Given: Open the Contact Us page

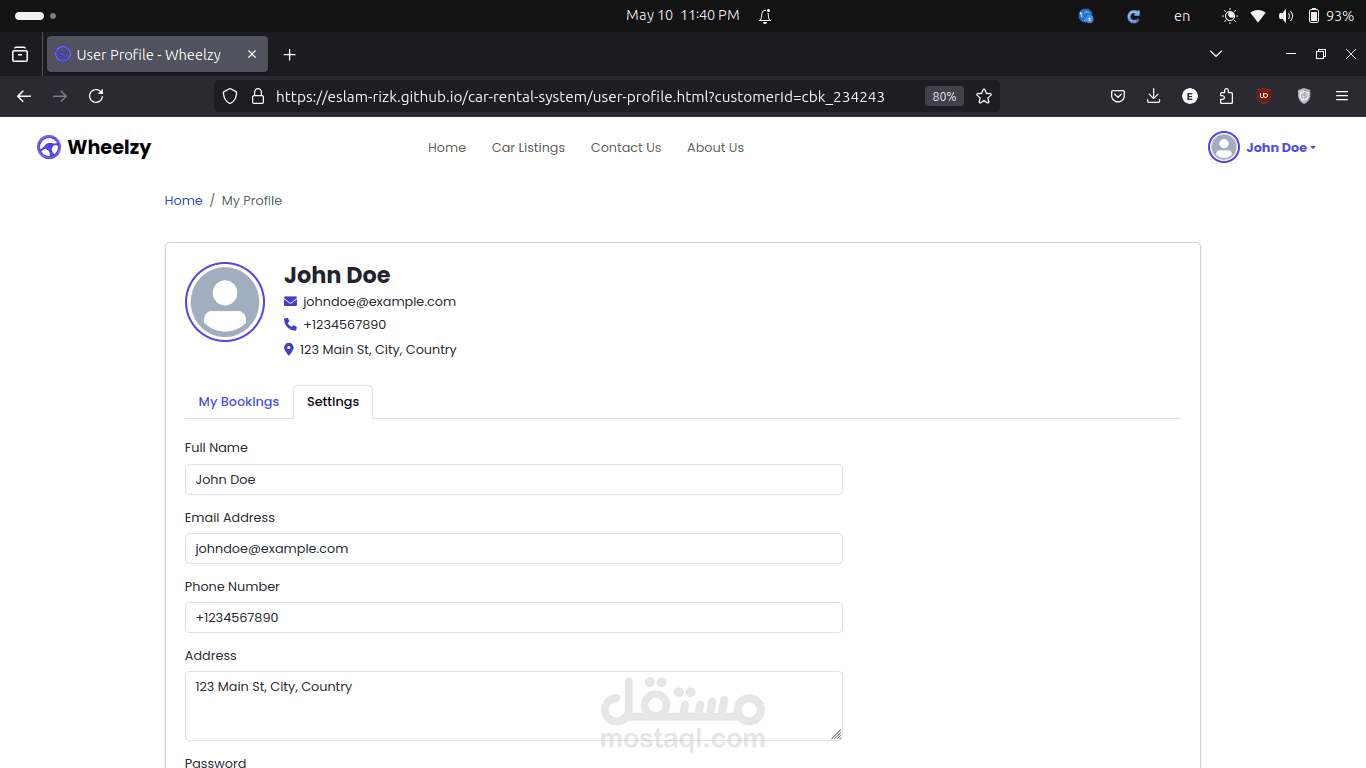Looking at the screenshot, I should 626,148.
